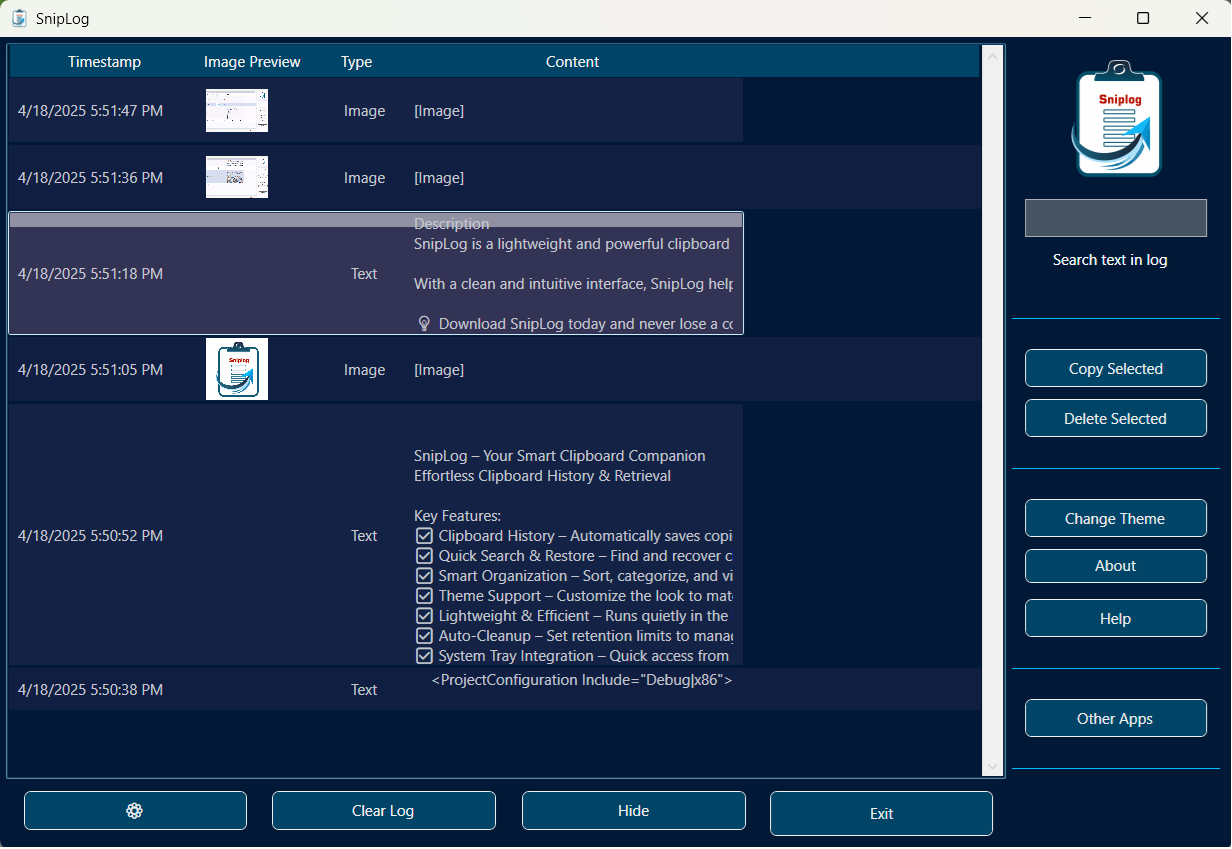Open the Help button
This screenshot has width=1232, height=849.
coord(1116,619)
